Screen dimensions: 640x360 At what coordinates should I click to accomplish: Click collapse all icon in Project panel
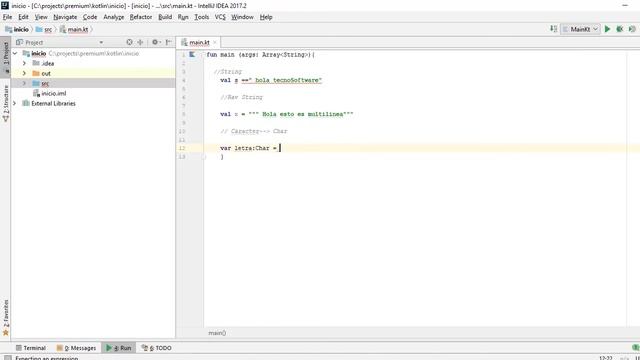click(140, 42)
